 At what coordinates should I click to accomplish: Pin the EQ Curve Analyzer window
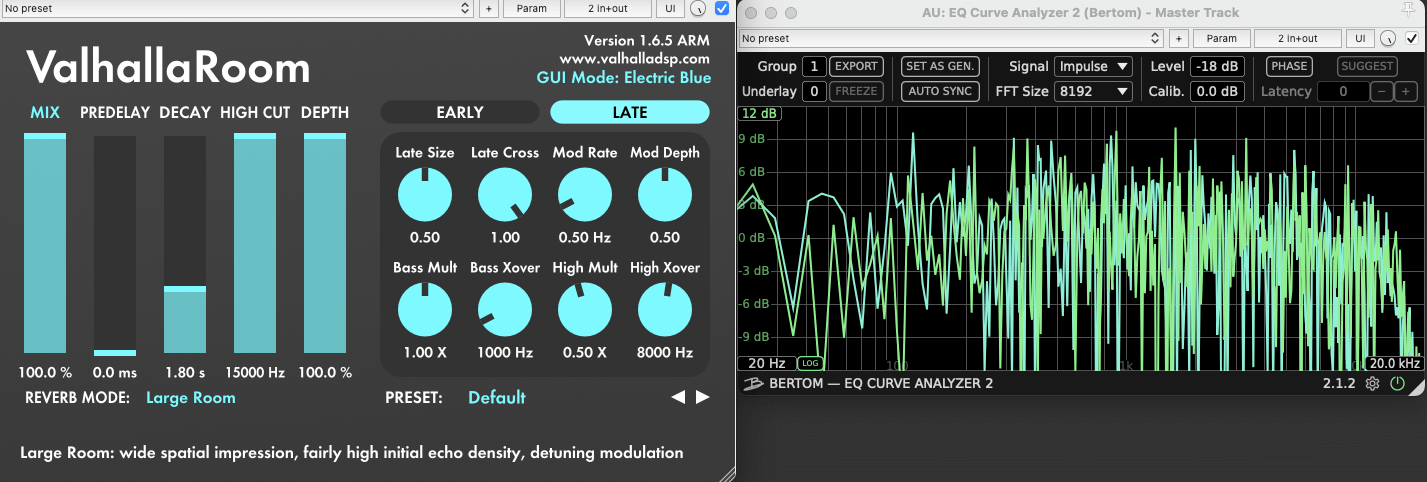[x=1410, y=12]
